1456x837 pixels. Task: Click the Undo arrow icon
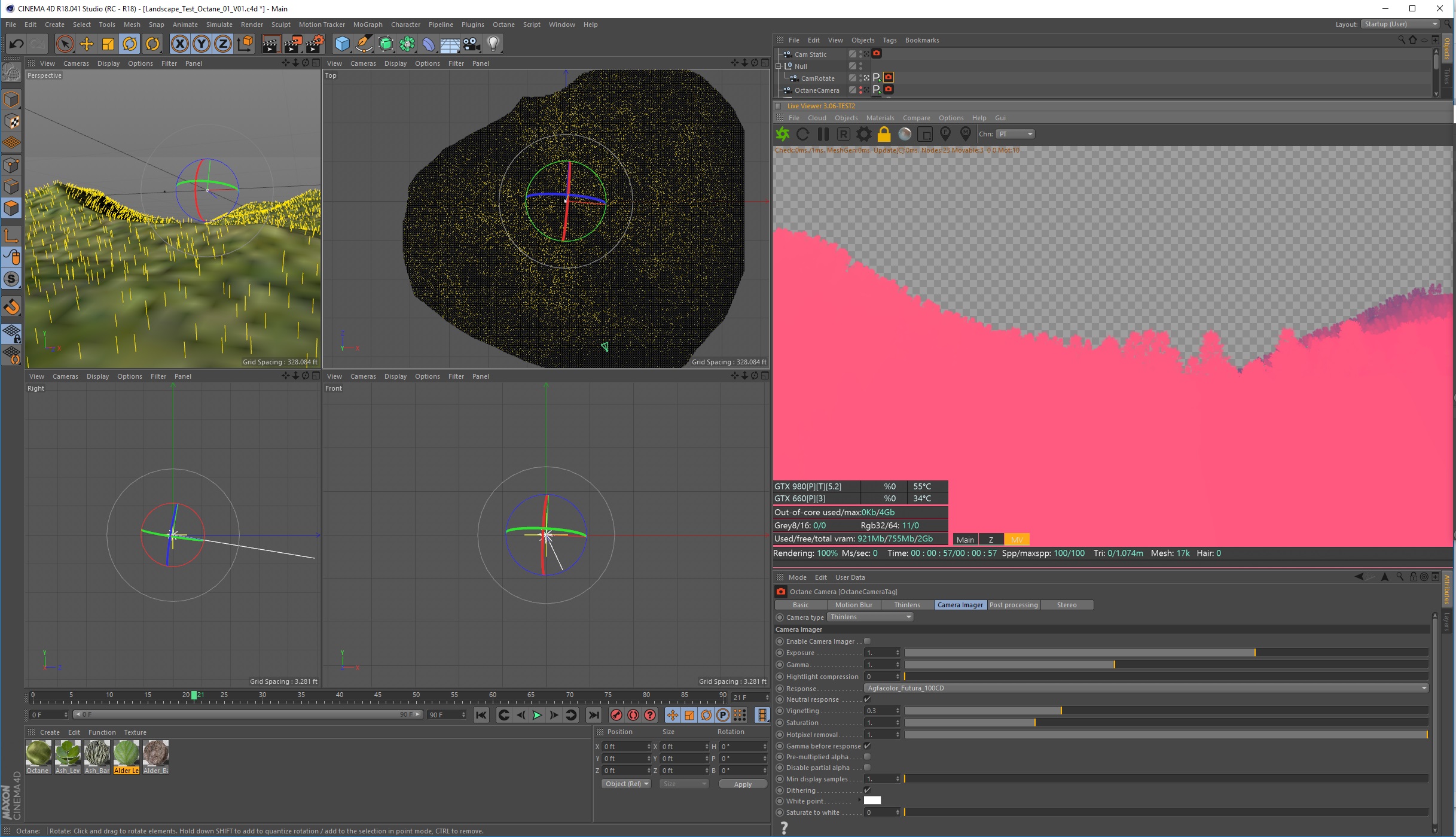[16, 44]
